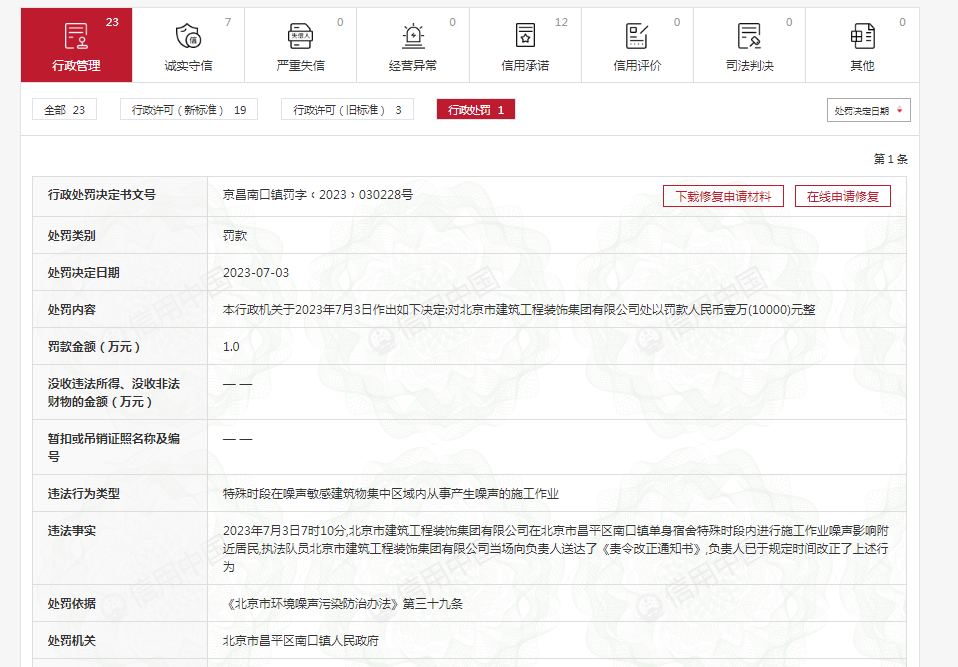Select the 全部 23 filter
Viewport: 958px width, 667px height.
pyautogui.click(x=64, y=109)
